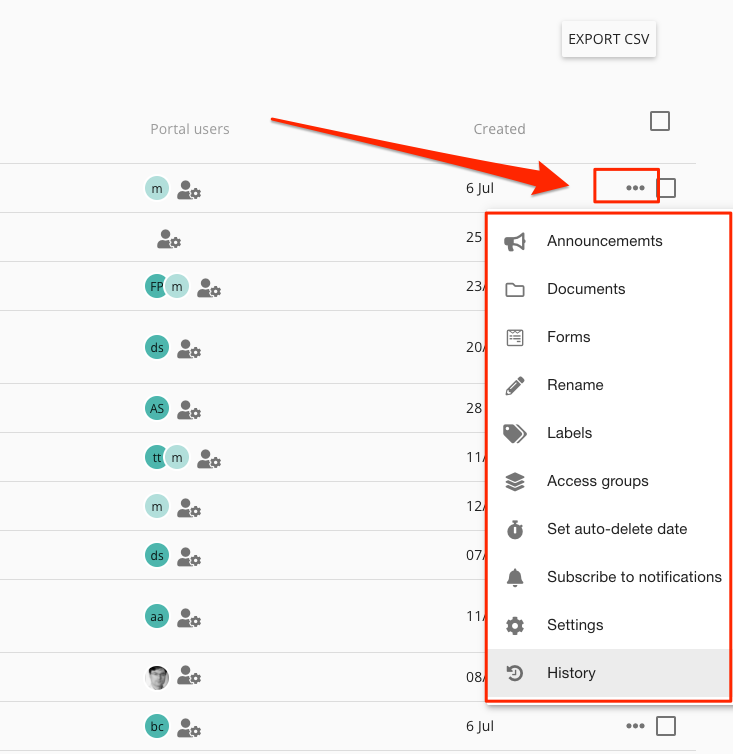Open the three-dots menu on bottom row

pyautogui.click(x=635, y=726)
